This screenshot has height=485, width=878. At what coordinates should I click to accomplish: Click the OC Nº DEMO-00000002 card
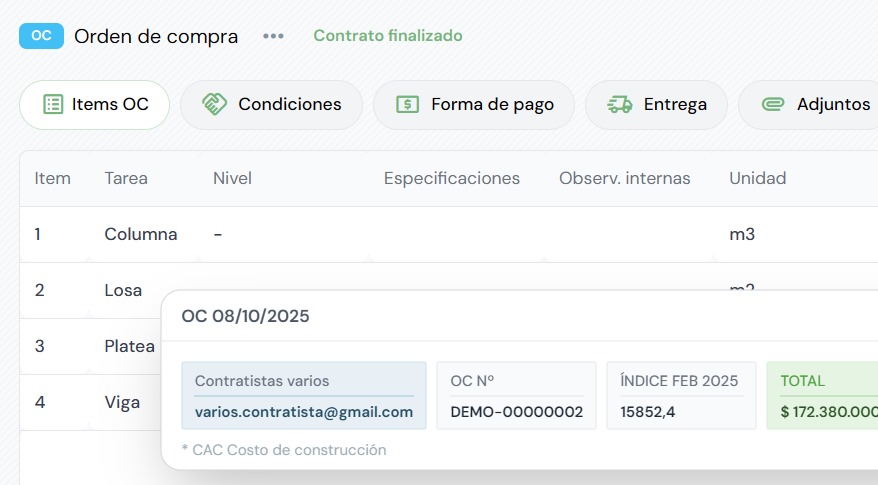(x=516, y=396)
